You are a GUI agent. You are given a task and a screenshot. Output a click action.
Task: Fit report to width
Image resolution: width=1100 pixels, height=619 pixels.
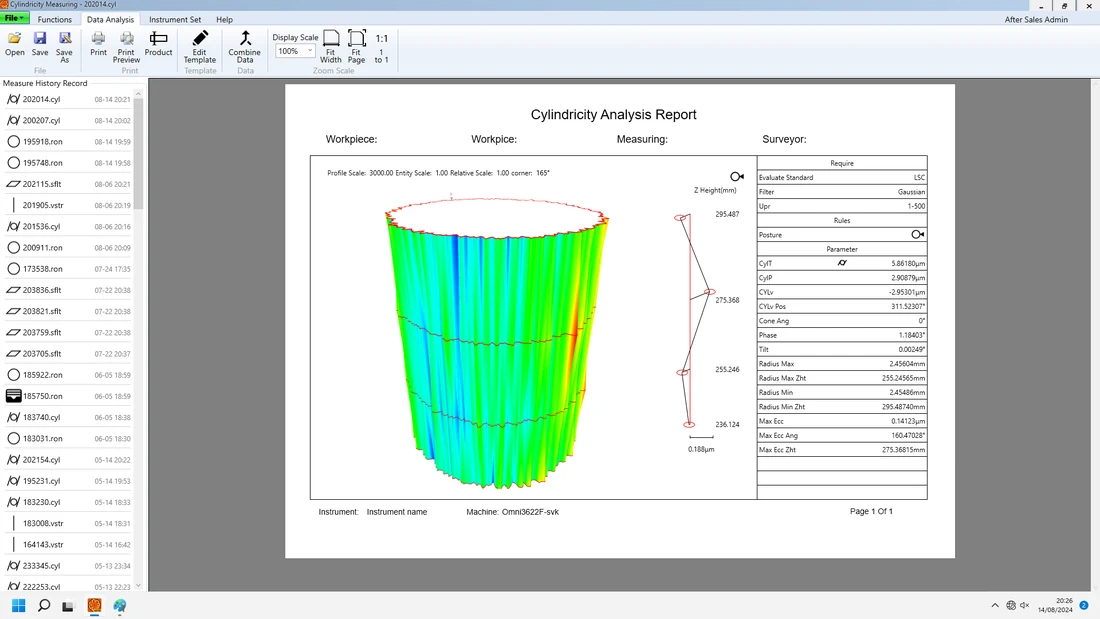click(x=330, y=47)
